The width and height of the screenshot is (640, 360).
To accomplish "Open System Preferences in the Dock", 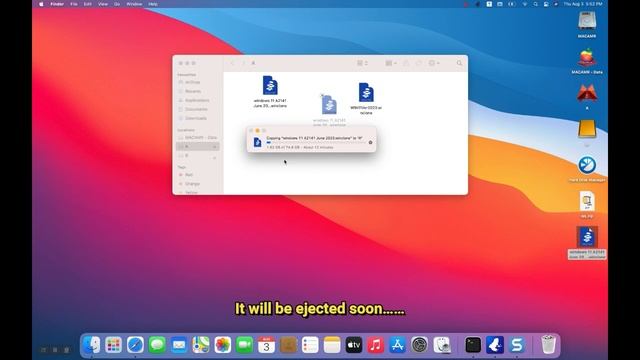I will click(x=419, y=345).
